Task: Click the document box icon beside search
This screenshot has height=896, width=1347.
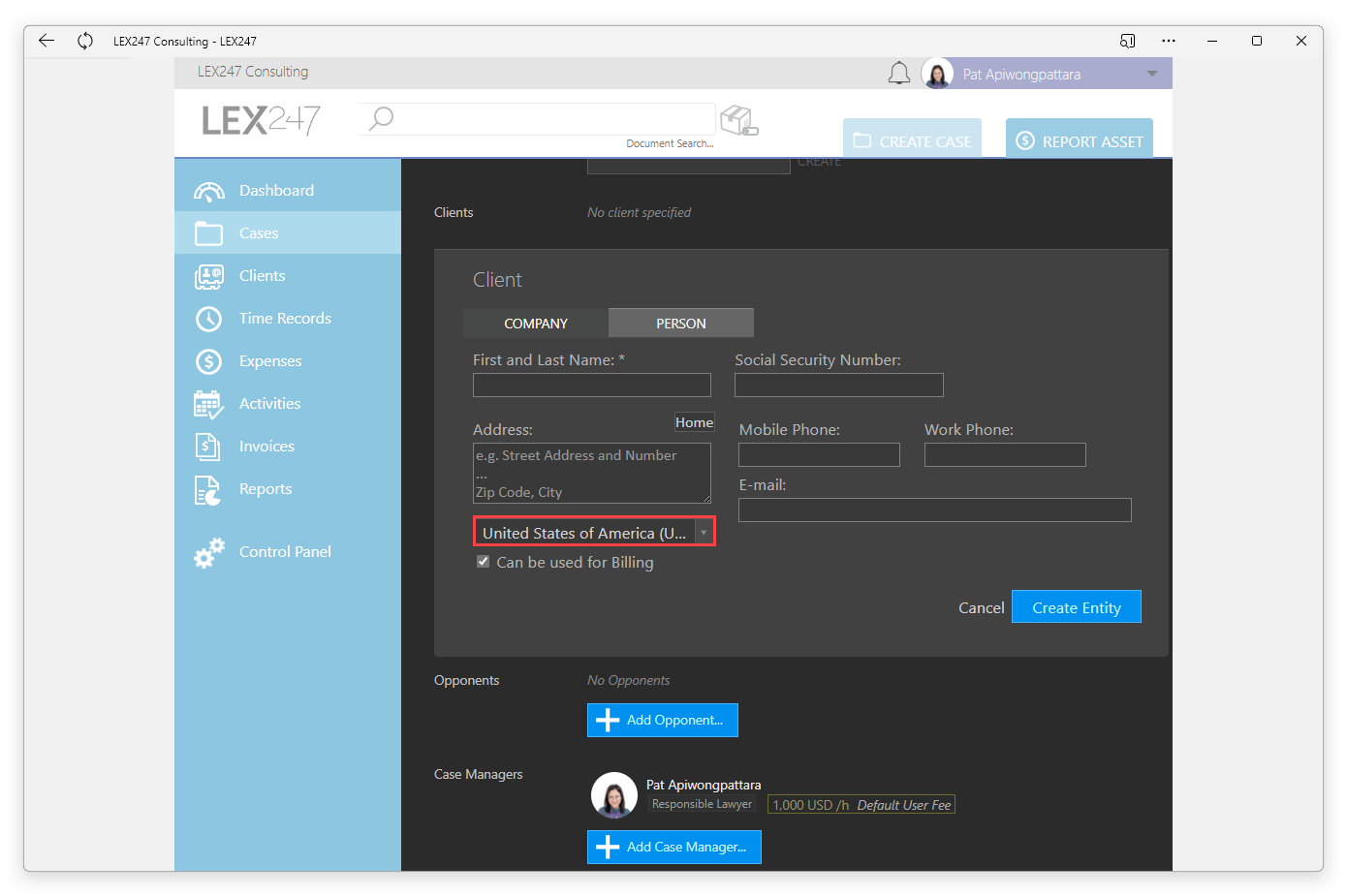Action: click(739, 120)
